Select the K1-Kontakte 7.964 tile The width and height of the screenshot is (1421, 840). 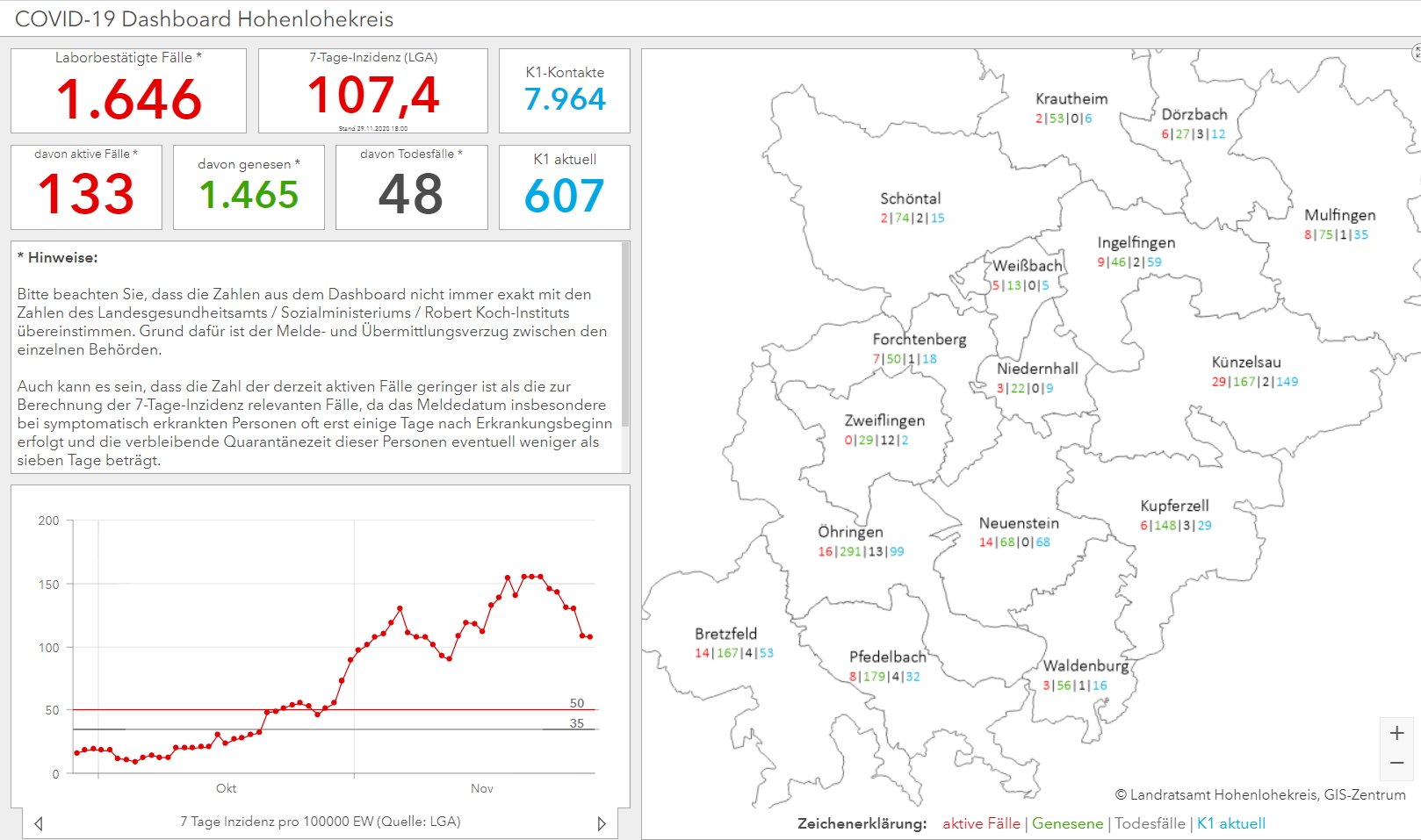565,91
